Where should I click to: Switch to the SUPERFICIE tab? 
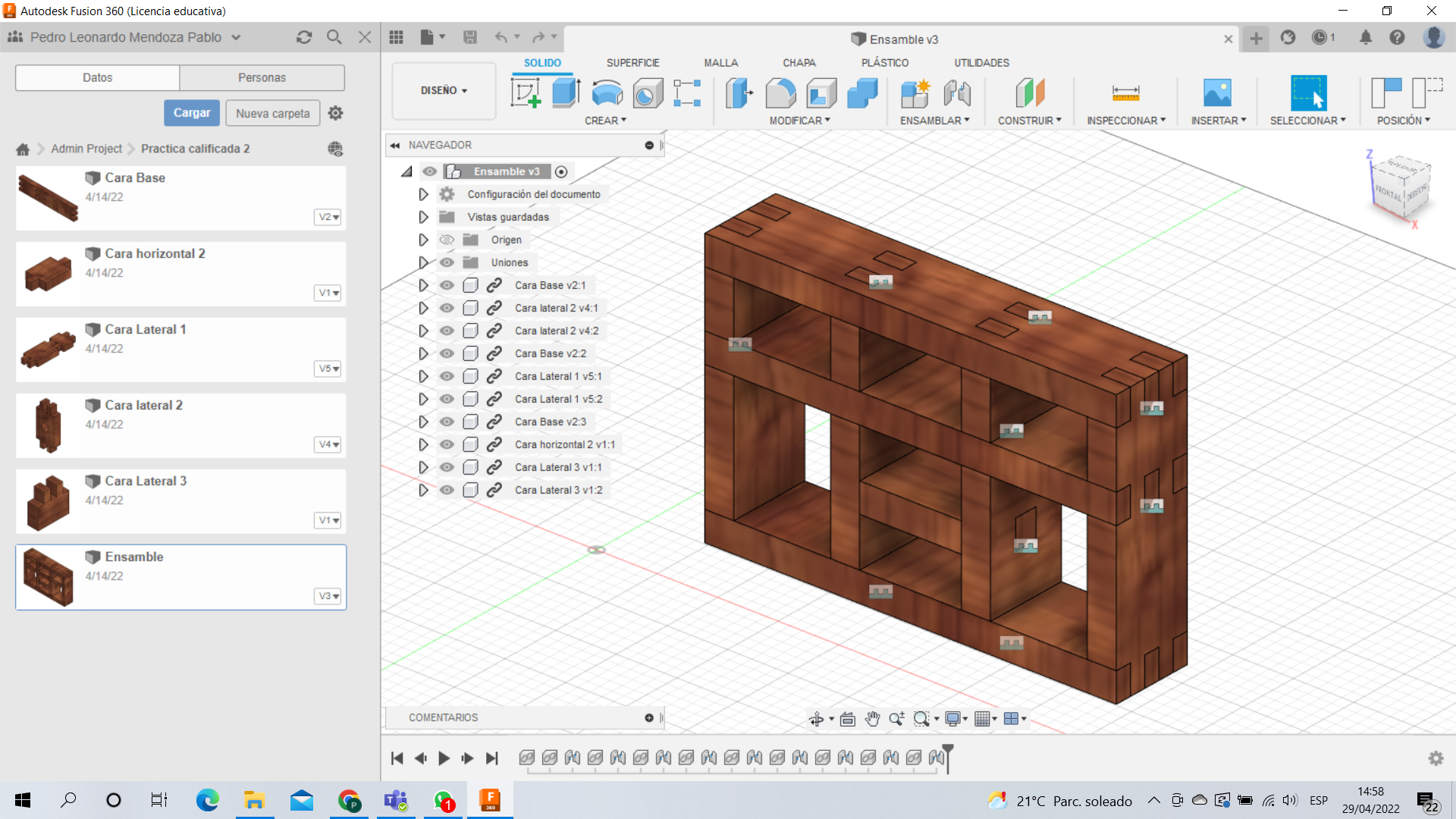(x=632, y=63)
